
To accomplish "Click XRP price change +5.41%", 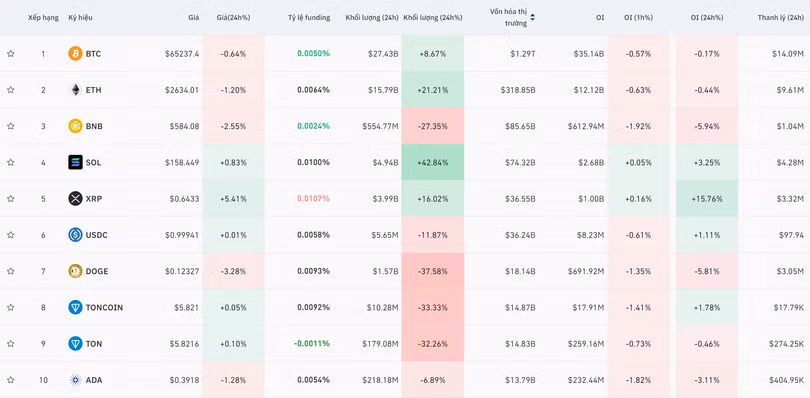I will click(233, 198).
